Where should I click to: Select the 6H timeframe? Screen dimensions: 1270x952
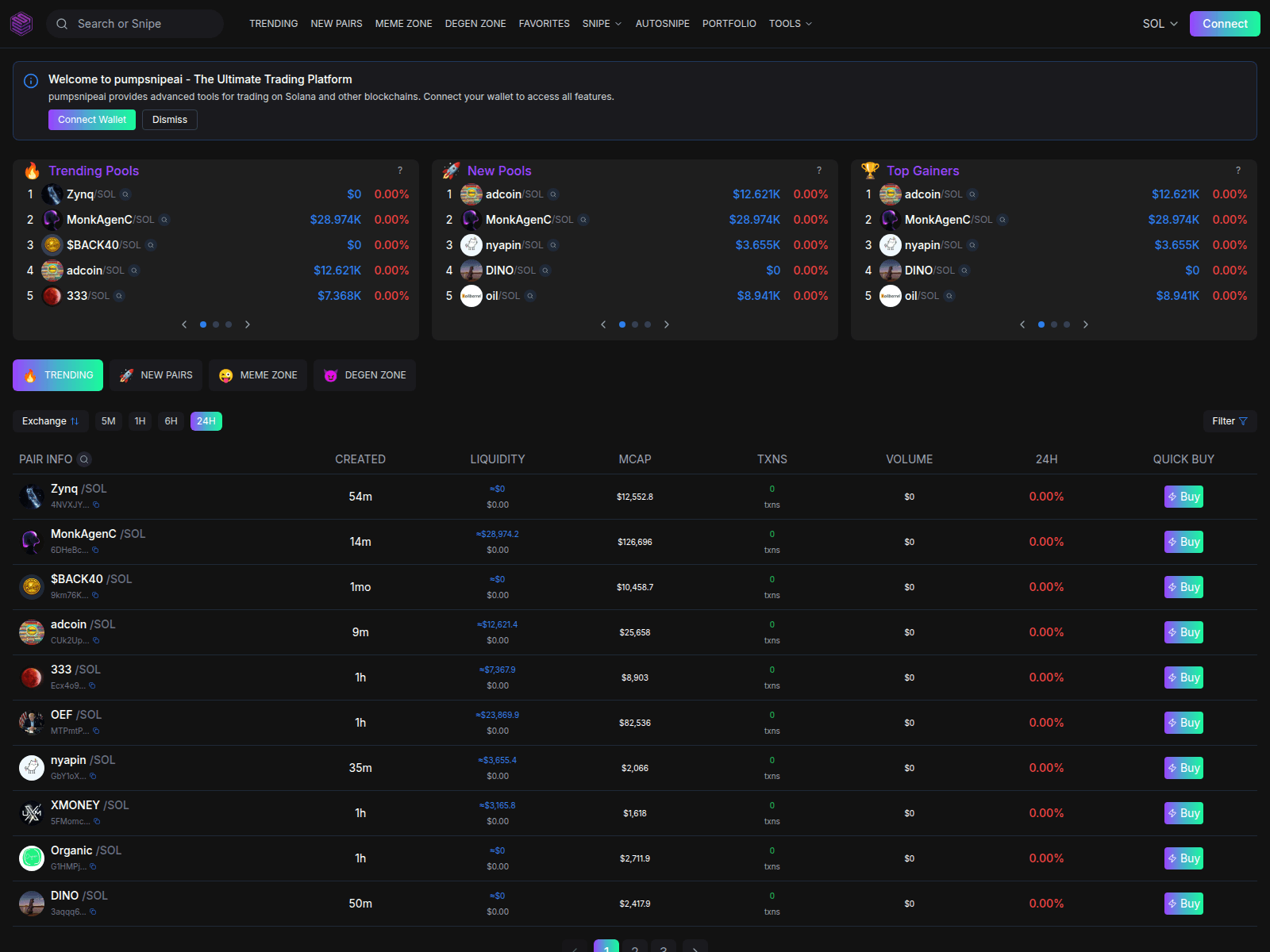tap(170, 421)
